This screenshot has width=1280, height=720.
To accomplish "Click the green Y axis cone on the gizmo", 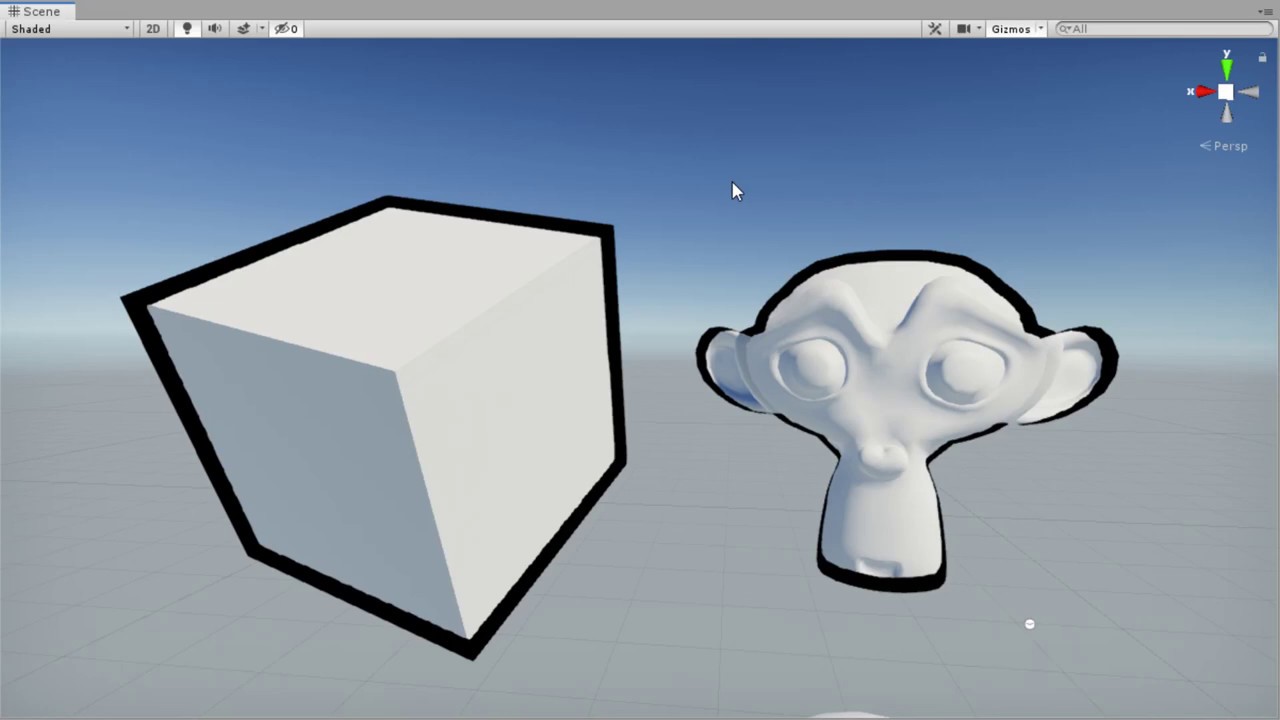I will pyautogui.click(x=1226, y=68).
